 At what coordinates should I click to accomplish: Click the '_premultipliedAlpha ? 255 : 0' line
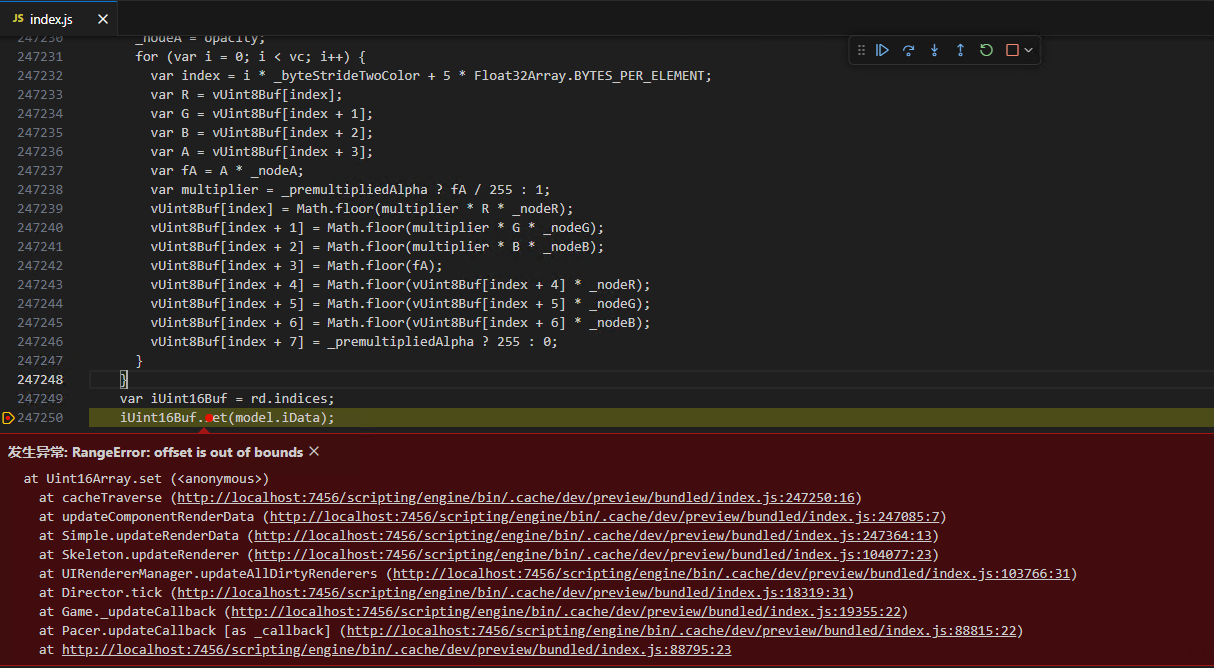point(354,342)
